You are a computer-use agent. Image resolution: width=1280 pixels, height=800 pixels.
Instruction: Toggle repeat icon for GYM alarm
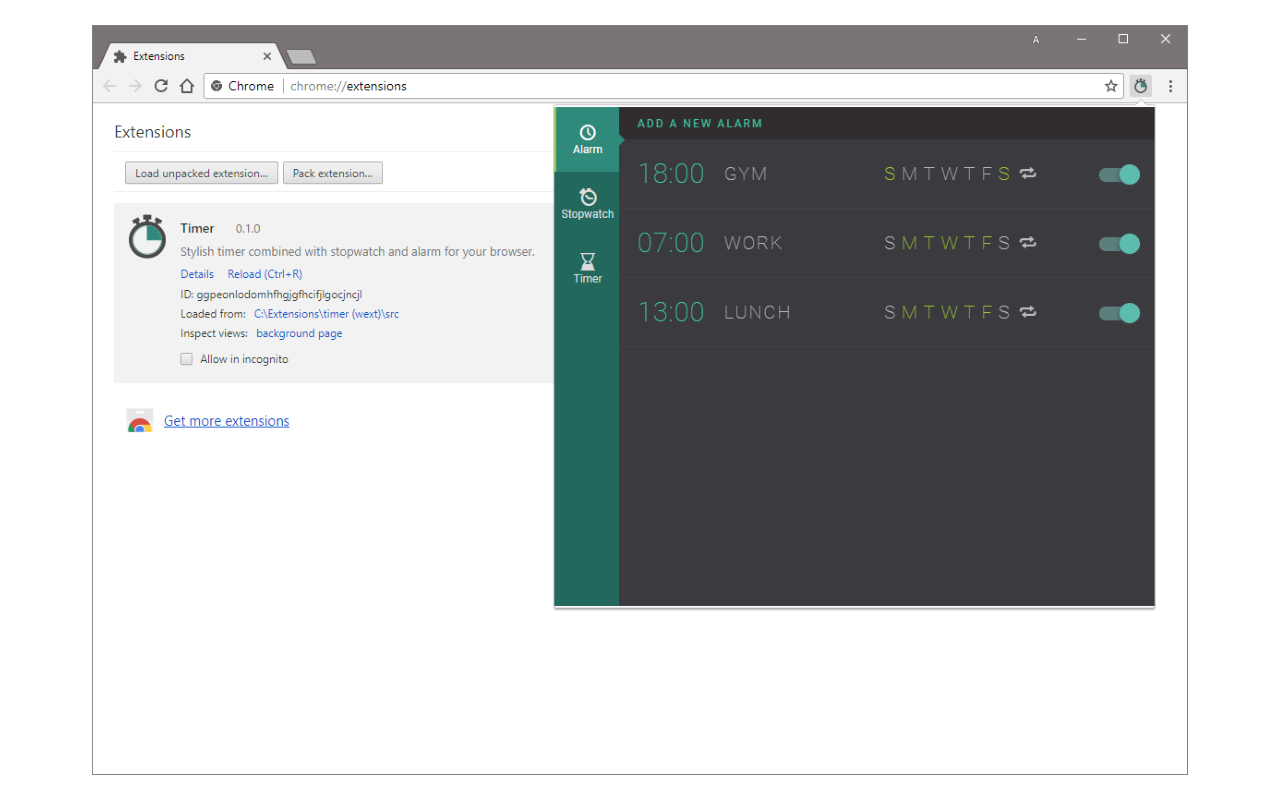[1028, 174]
